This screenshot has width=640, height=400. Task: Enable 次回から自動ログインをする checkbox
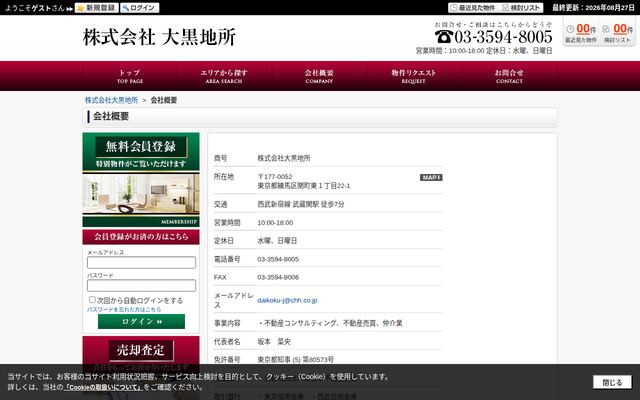pyautogui.click(x=92, y=300)
